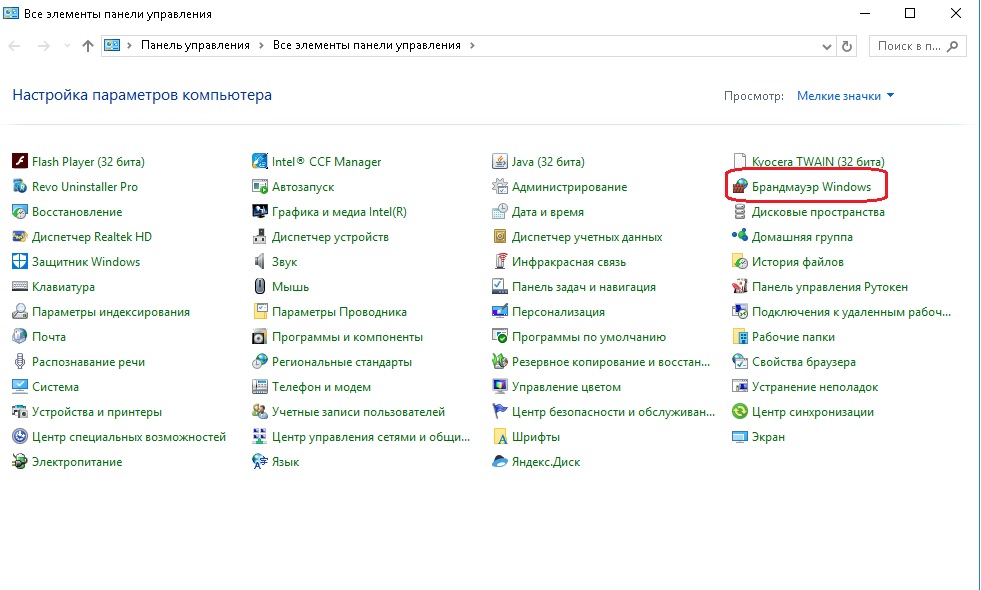Expand the recent locations arrow
Viewport: 981px width, 590px height.
[67, 46]
